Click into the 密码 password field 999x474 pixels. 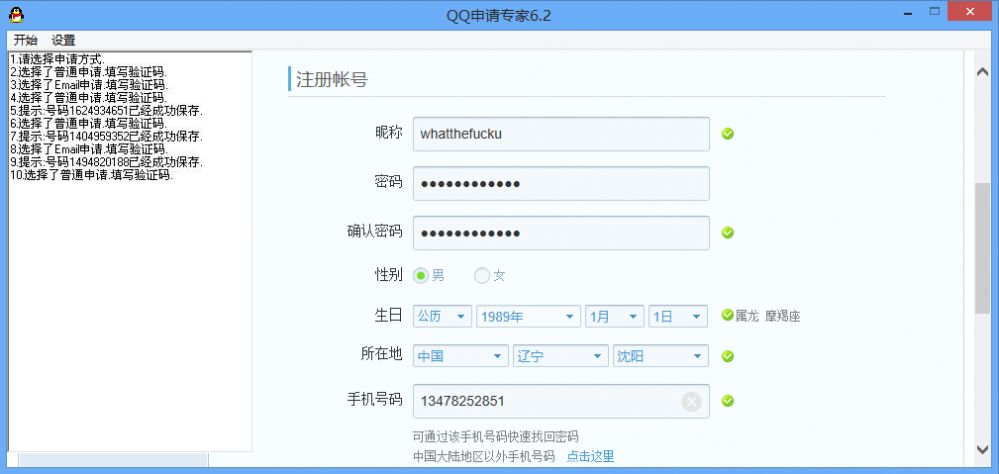coord(561,183)
